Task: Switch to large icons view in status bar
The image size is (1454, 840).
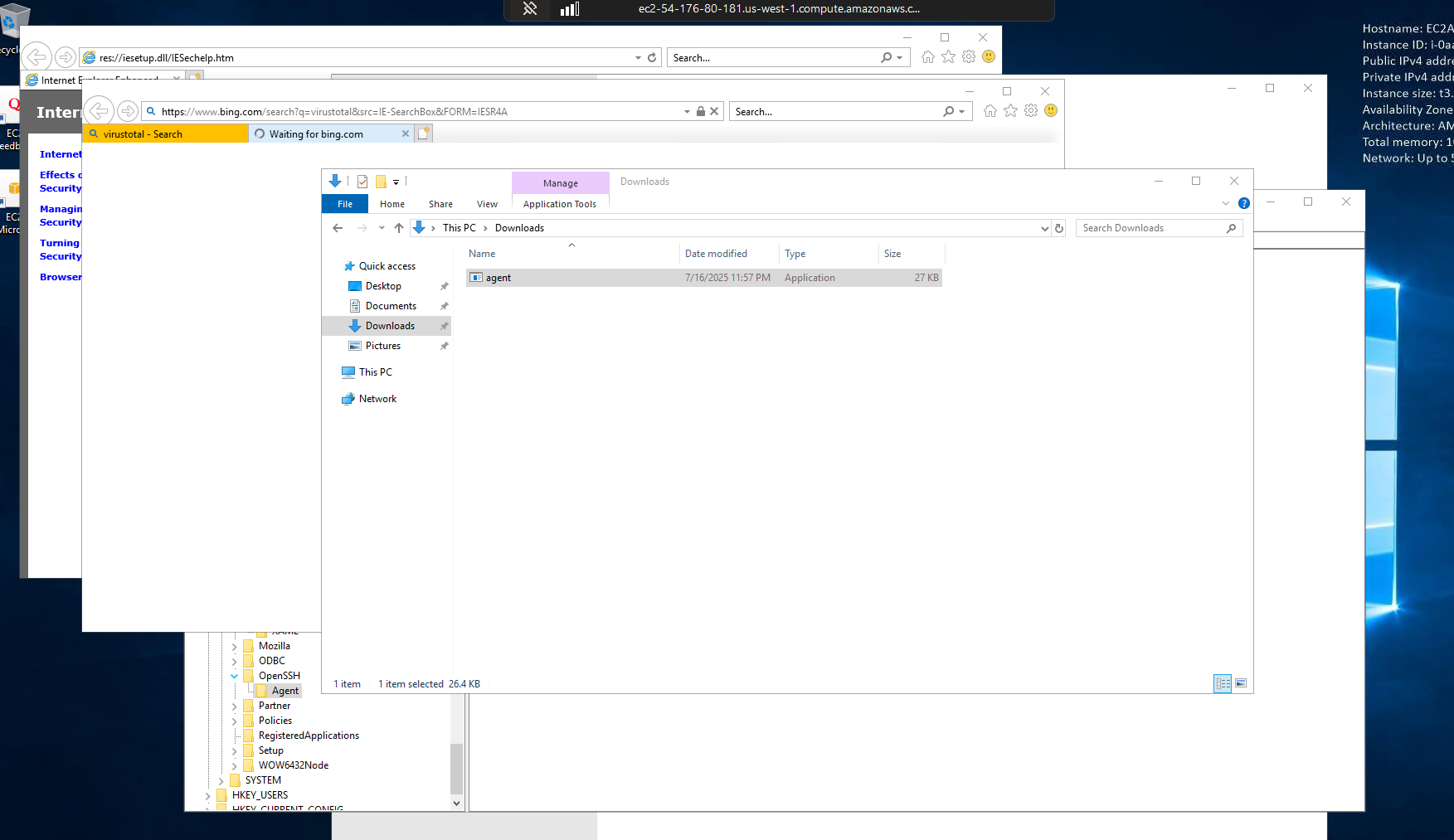Action: tap(1241, 683)
